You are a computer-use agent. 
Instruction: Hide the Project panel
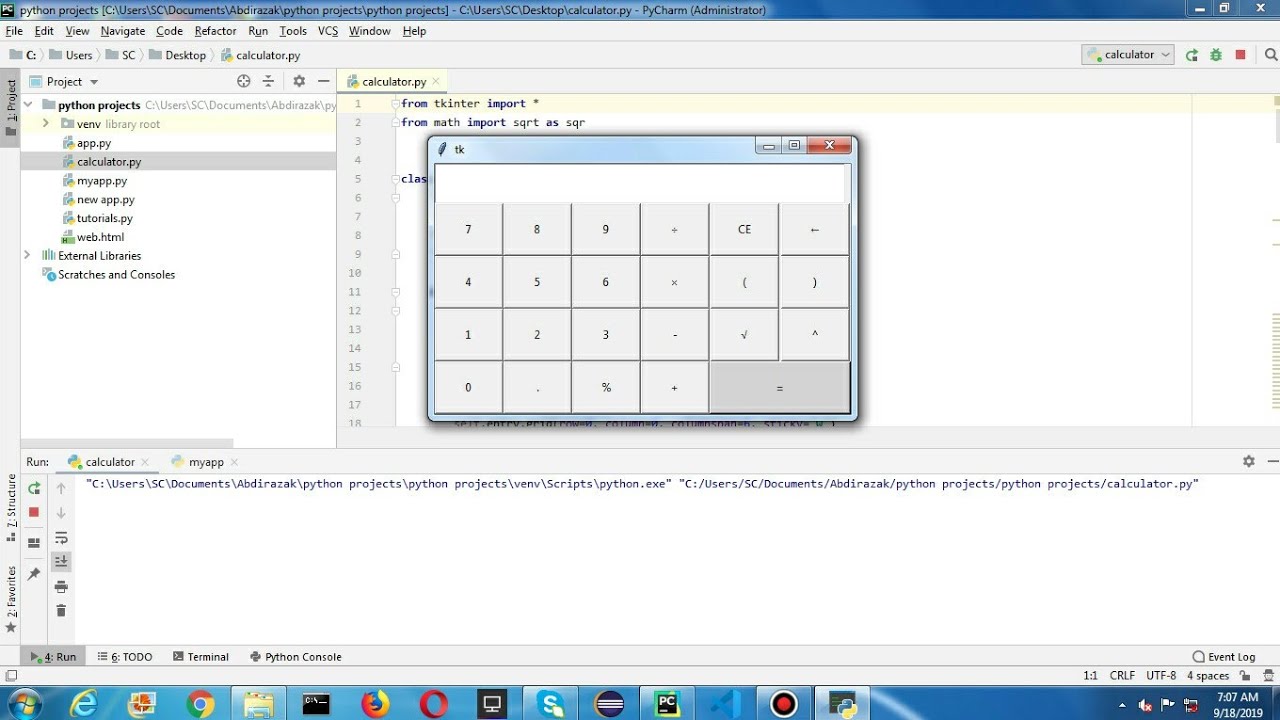tap(323, 81)
